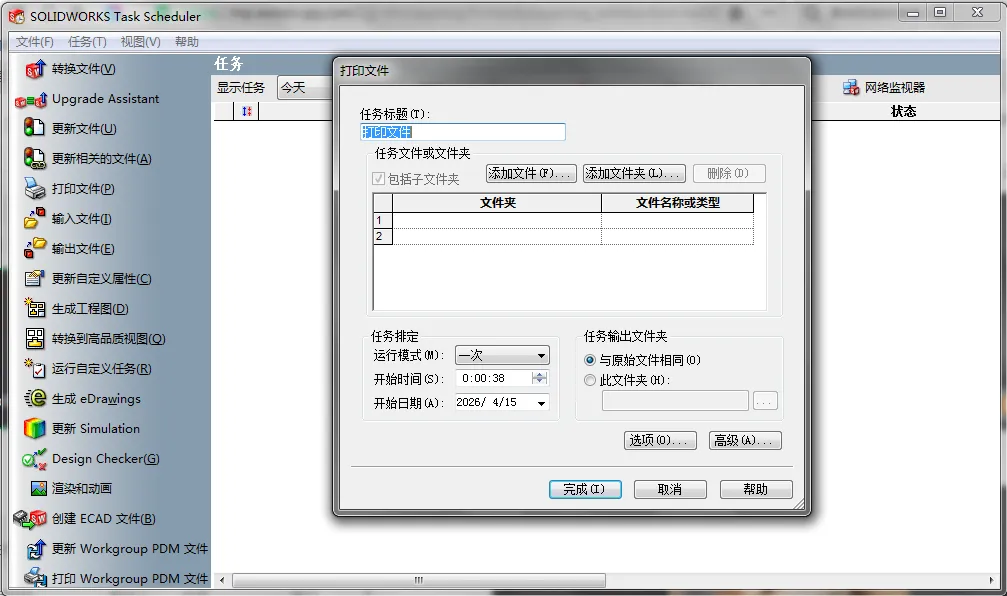The image size is (1007, 596).
Task: Click the 文件名称或类型 column header
Action: (678, 203)
